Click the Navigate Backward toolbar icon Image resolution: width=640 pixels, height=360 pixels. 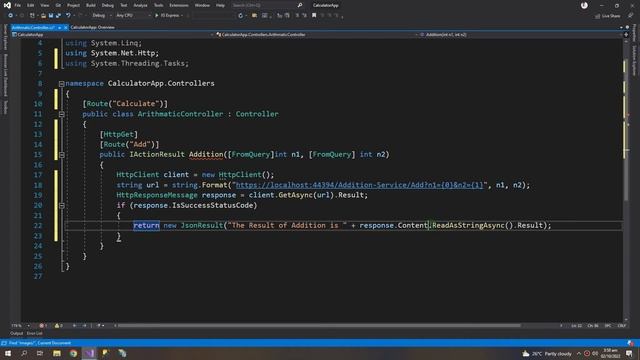click(10, 16)
